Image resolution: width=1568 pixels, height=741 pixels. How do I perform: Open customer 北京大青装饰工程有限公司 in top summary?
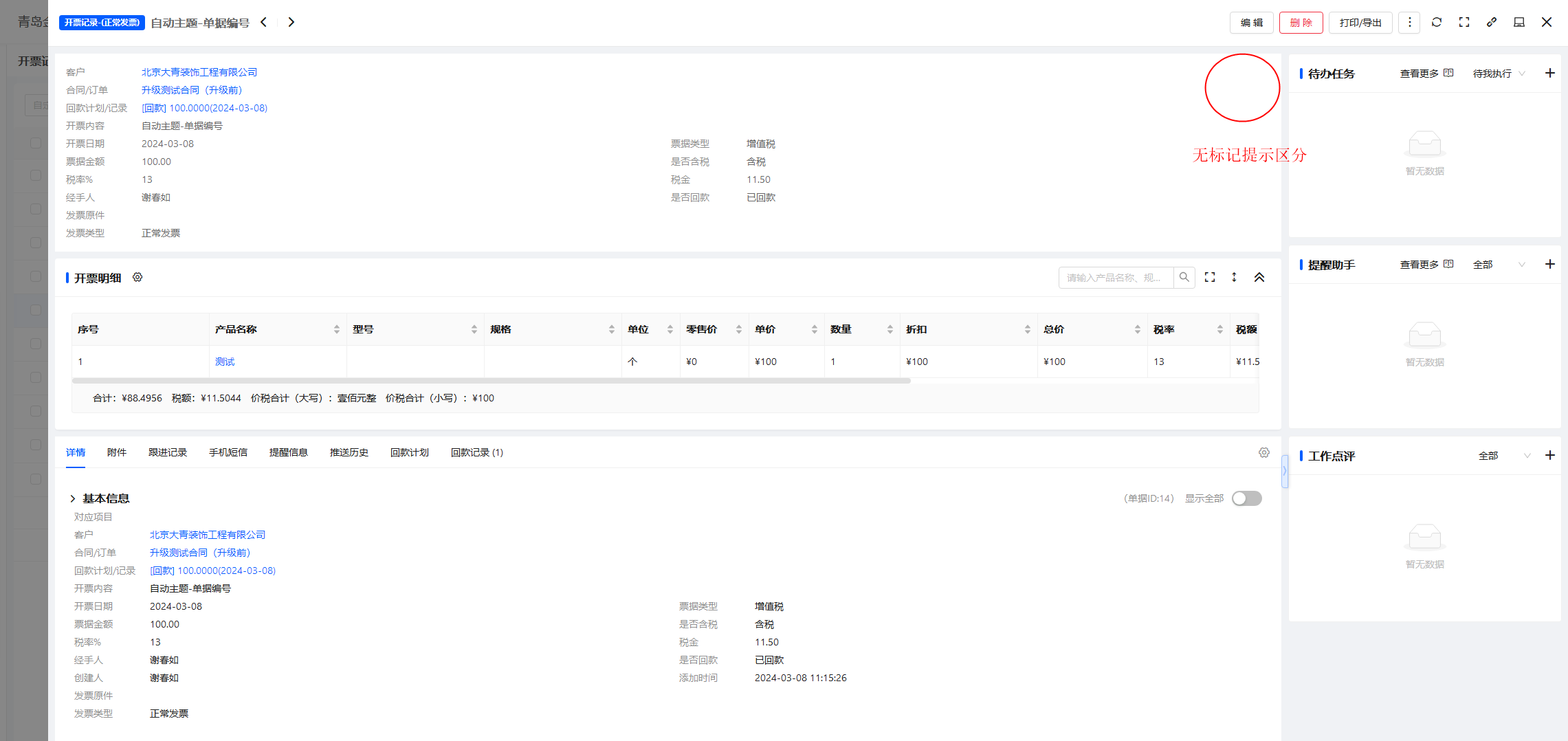tap(199, 72)
